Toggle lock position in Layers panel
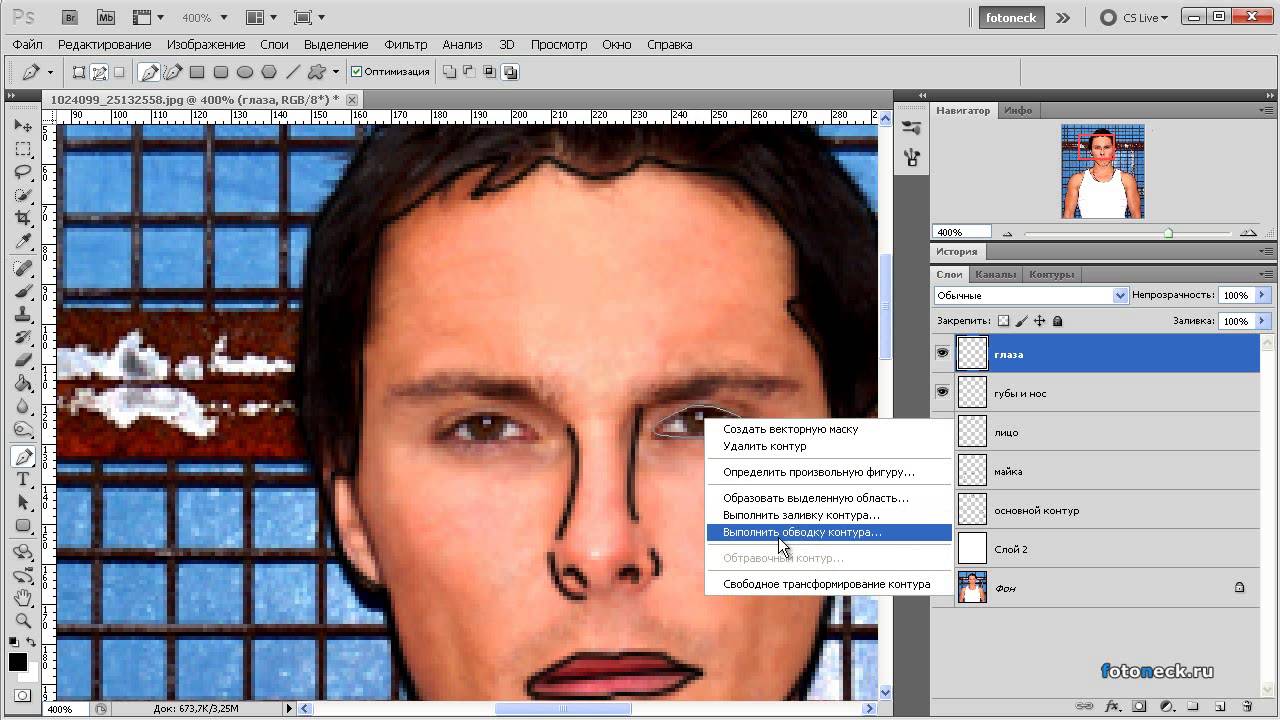 1040,321
